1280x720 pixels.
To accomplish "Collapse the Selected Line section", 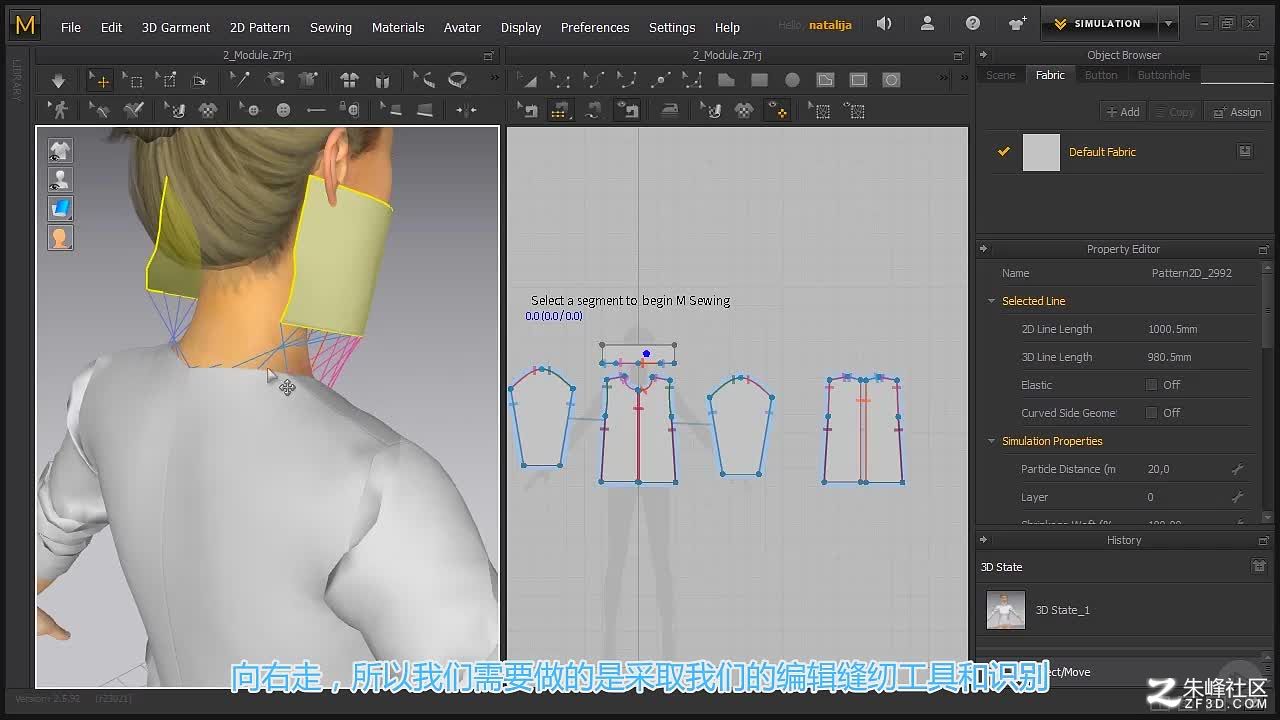I will pos(992,301).
